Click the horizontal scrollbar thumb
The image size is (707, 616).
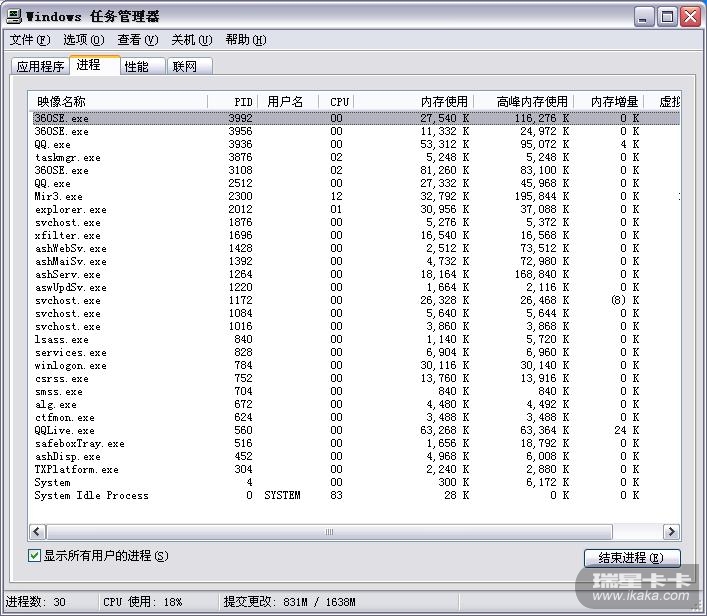(x=329, y=532)
